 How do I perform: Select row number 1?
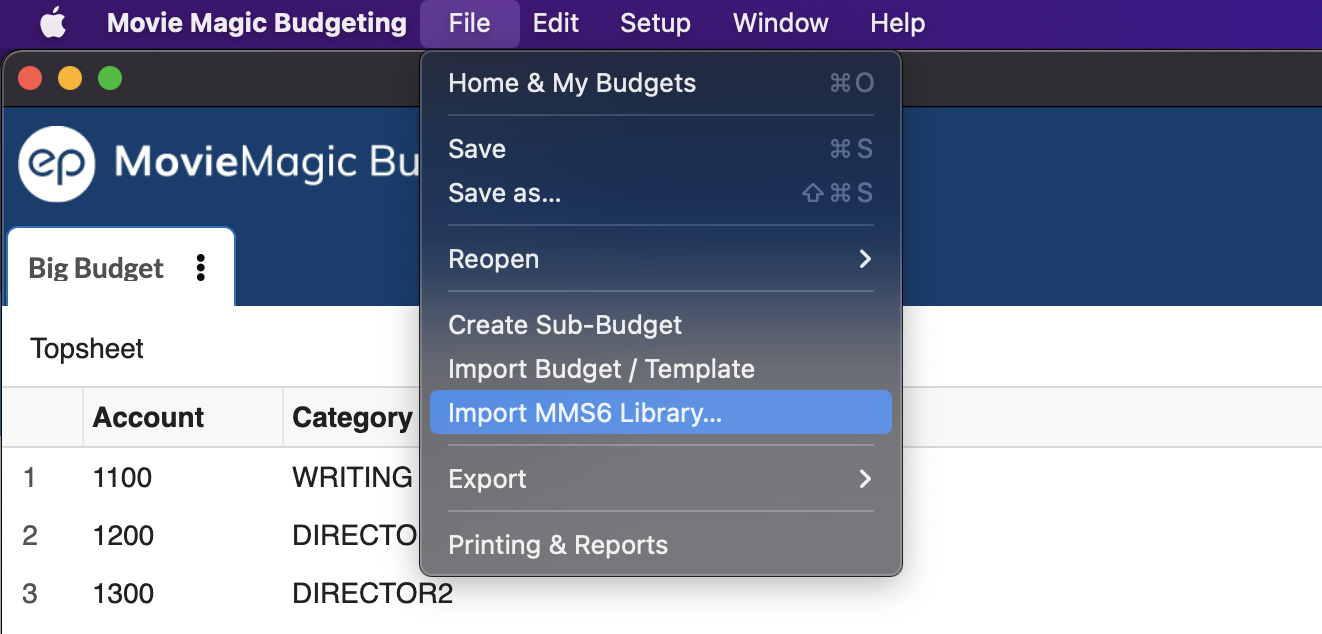coord(29,477)
